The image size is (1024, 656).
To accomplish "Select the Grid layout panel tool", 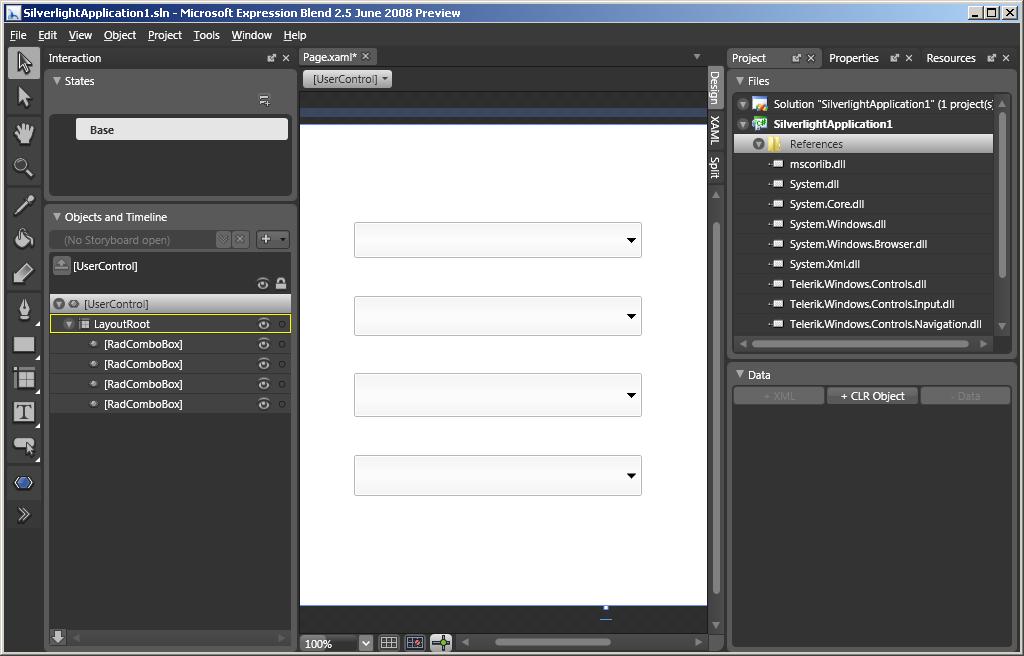I will tap(24, 378).
